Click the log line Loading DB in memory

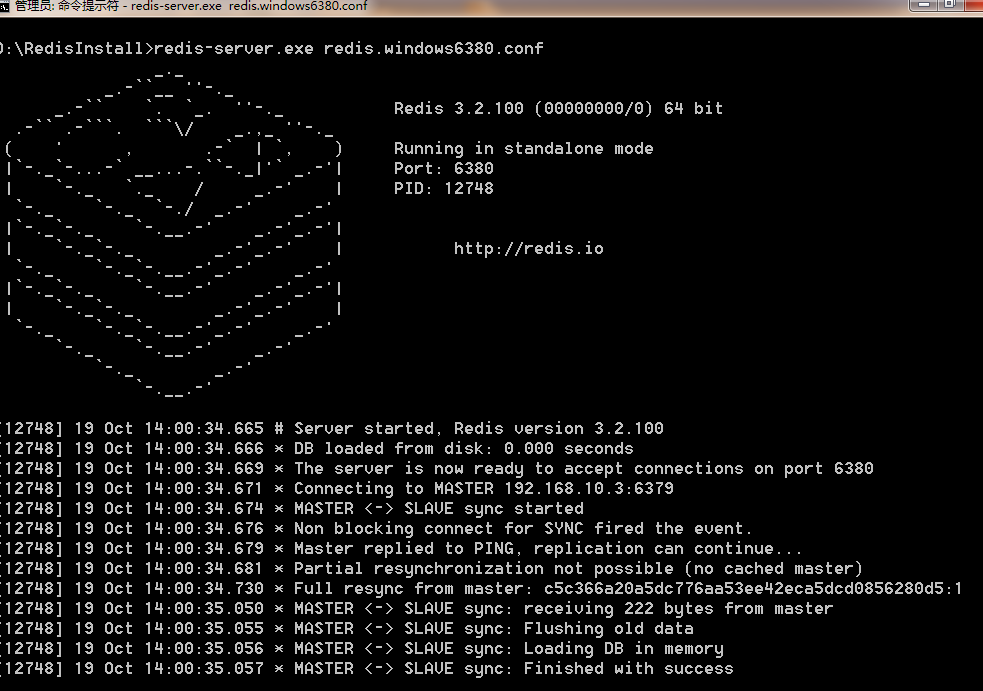click(x=362, y=649)
